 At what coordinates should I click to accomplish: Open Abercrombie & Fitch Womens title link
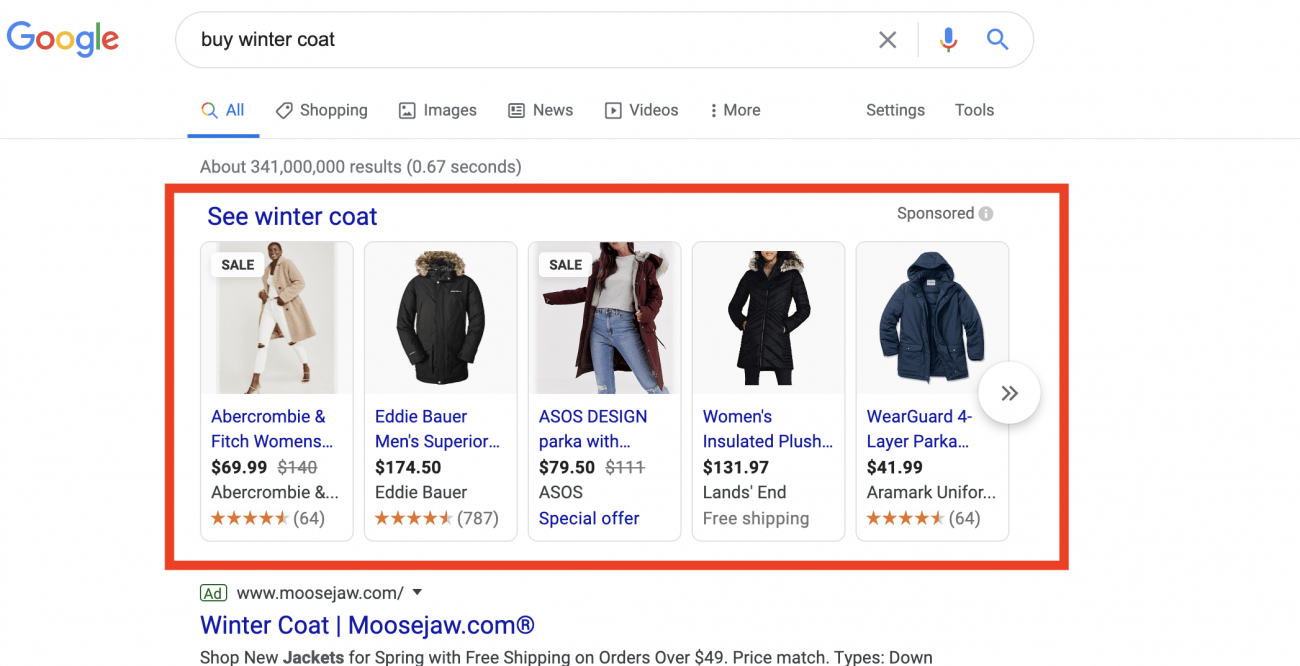click(272, 429)
